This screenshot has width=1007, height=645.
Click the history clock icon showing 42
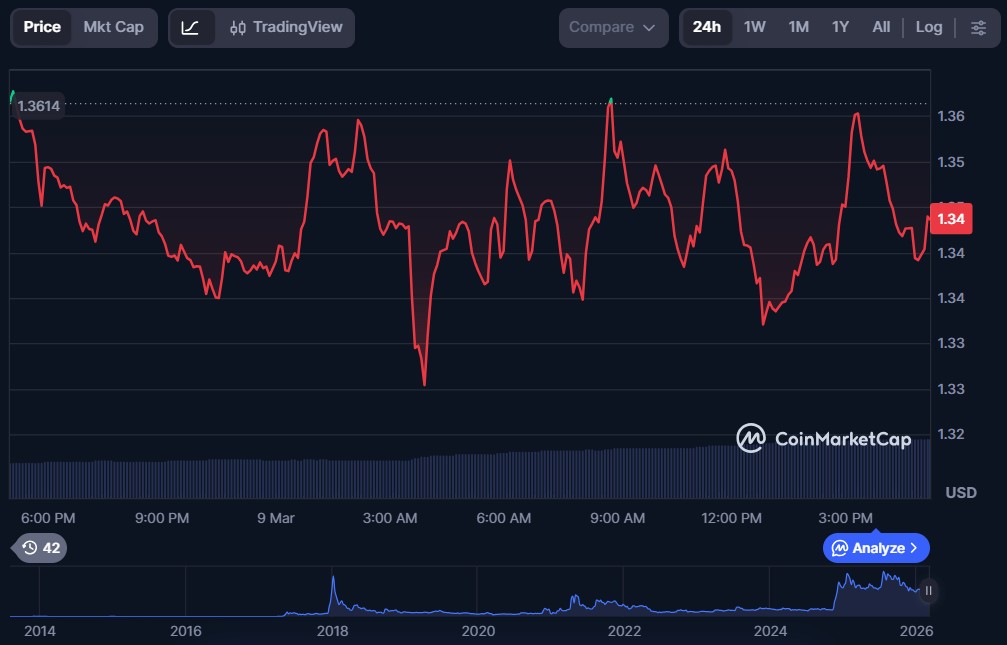click(40, 547)
